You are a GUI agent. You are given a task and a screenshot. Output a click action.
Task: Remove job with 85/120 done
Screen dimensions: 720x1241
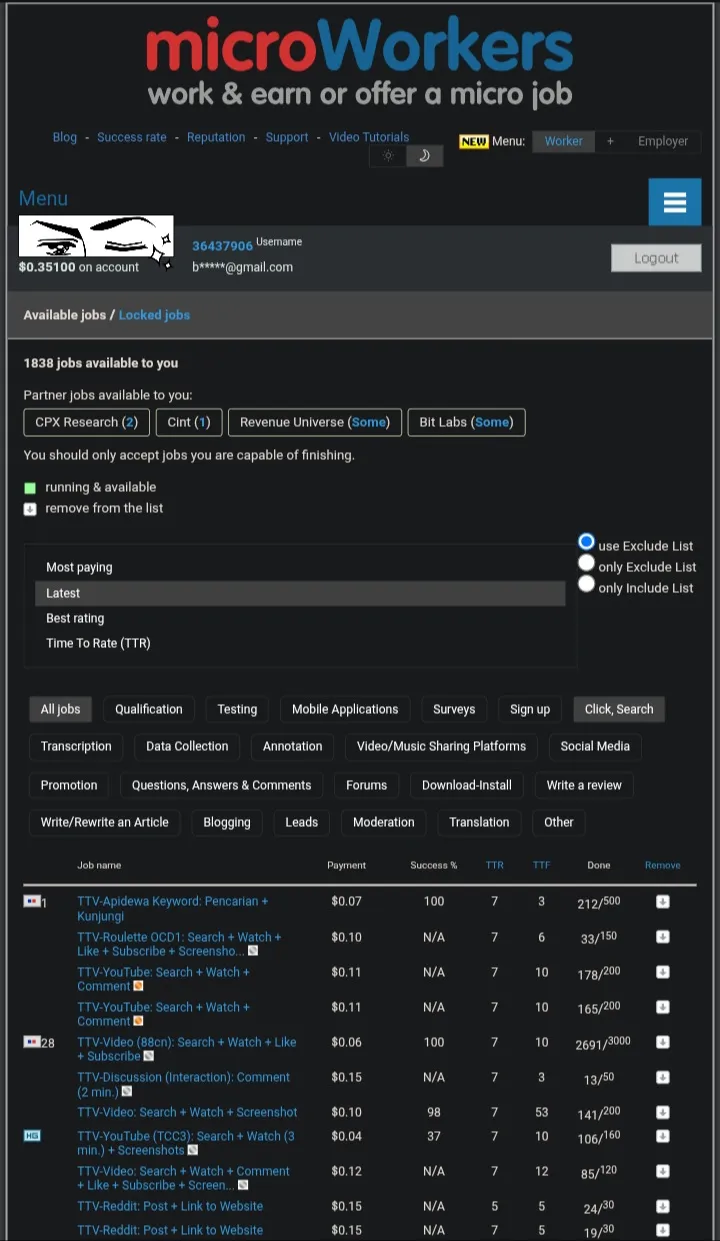[x=662, y=1171]
